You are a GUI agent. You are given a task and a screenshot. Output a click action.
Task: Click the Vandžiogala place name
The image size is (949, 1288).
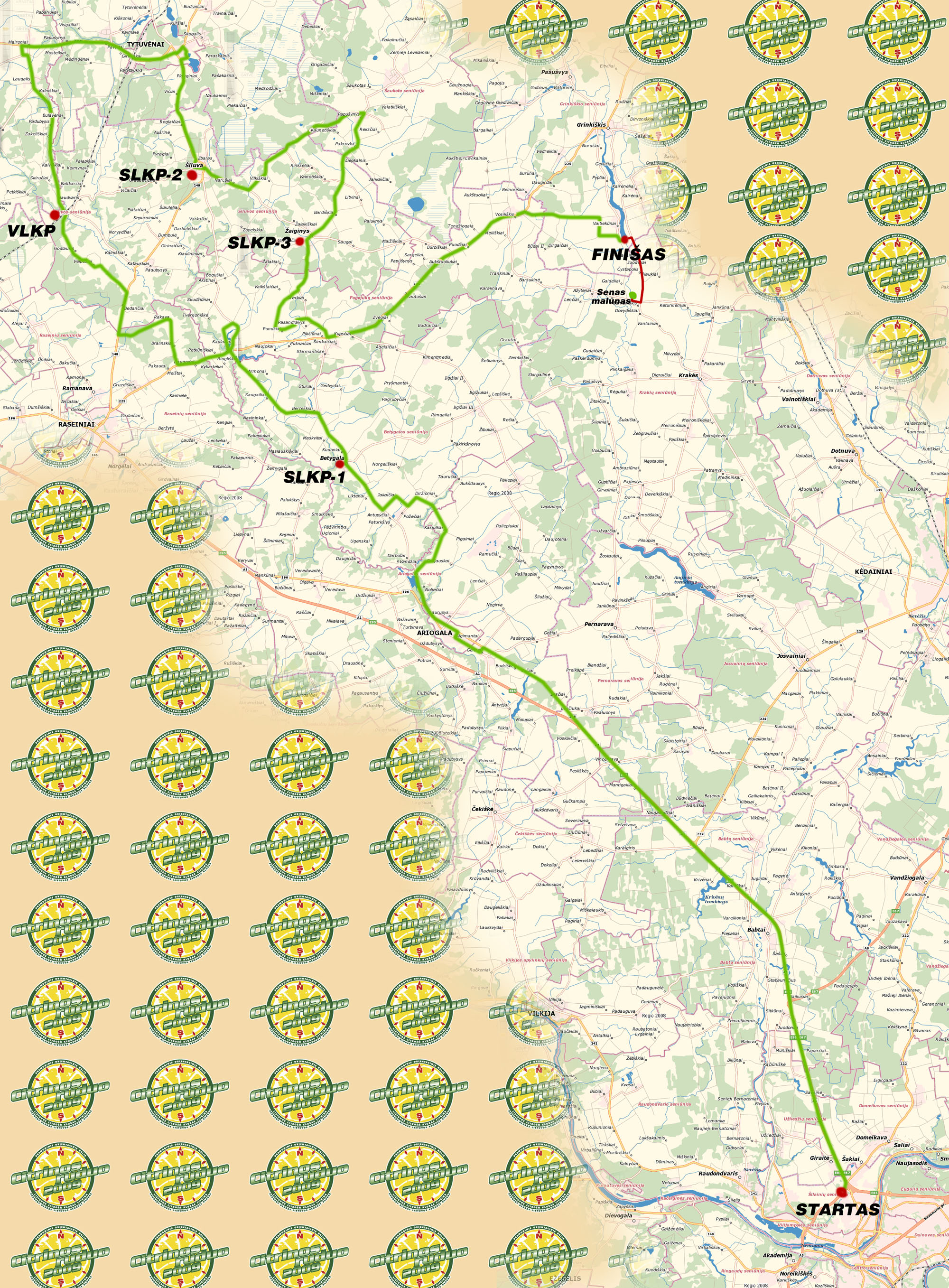coord(907,877)
